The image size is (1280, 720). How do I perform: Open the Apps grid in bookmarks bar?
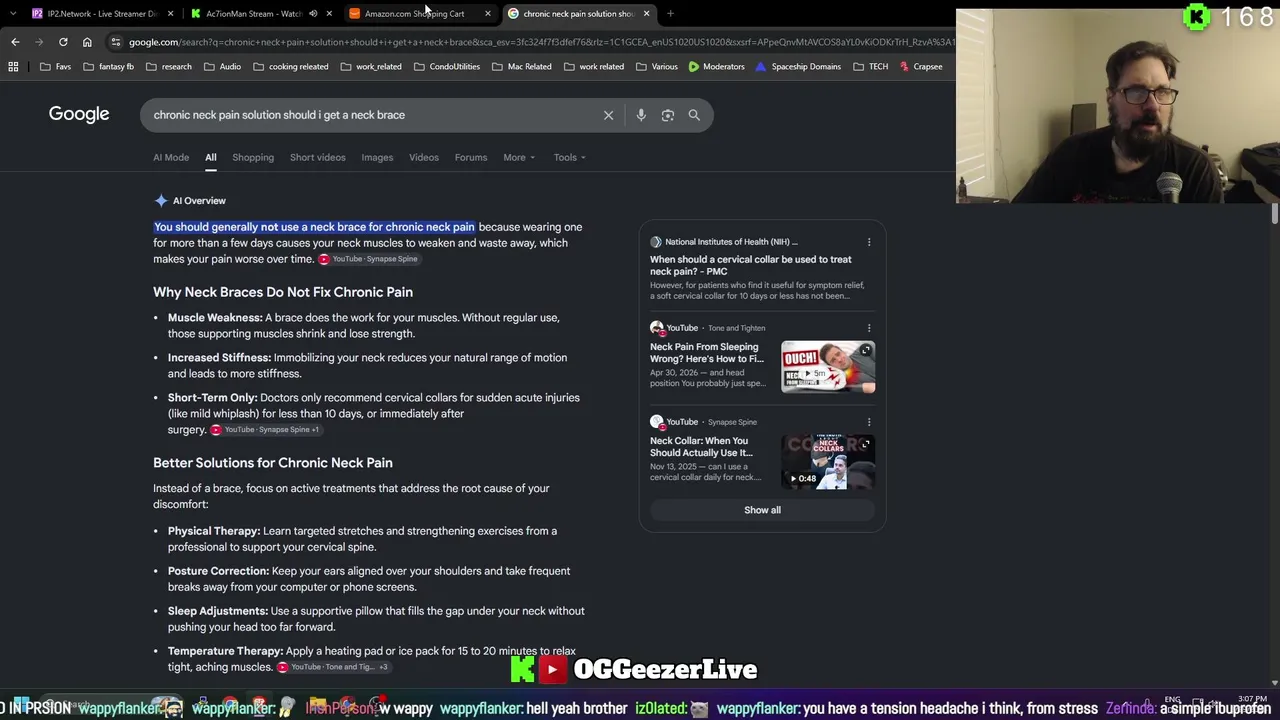pyautogui.click(x=13, y=67)
